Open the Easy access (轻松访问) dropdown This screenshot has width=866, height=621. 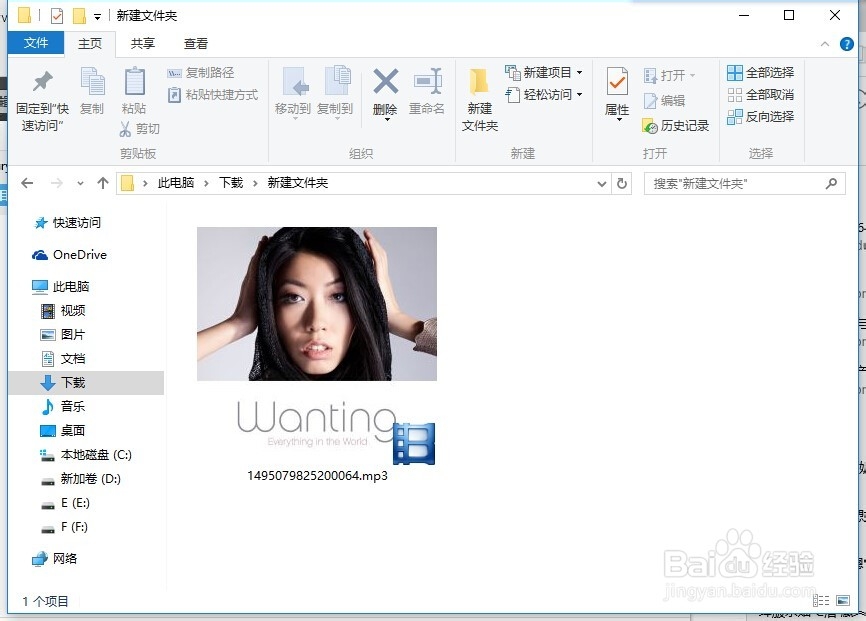[544, 94]
